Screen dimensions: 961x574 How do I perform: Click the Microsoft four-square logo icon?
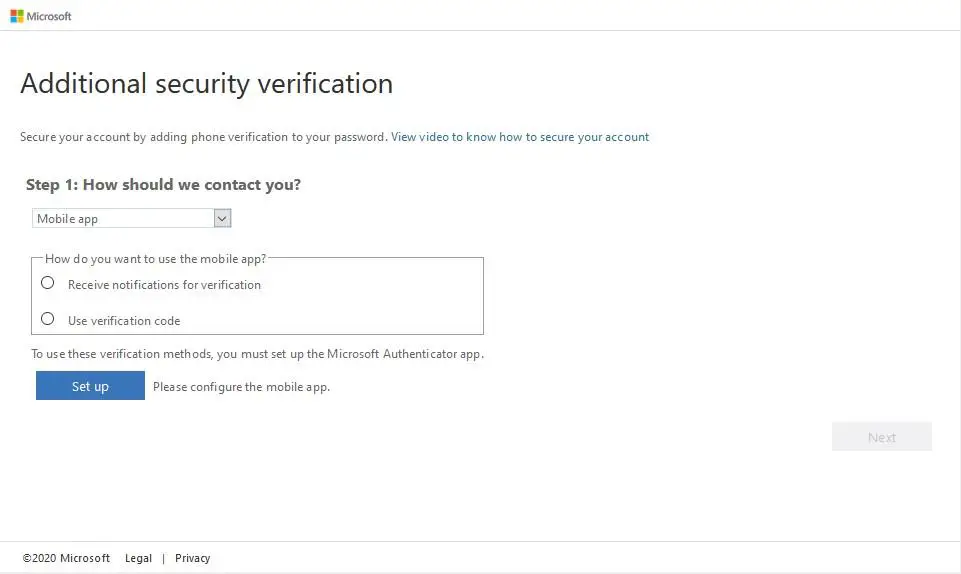[17, 16]
